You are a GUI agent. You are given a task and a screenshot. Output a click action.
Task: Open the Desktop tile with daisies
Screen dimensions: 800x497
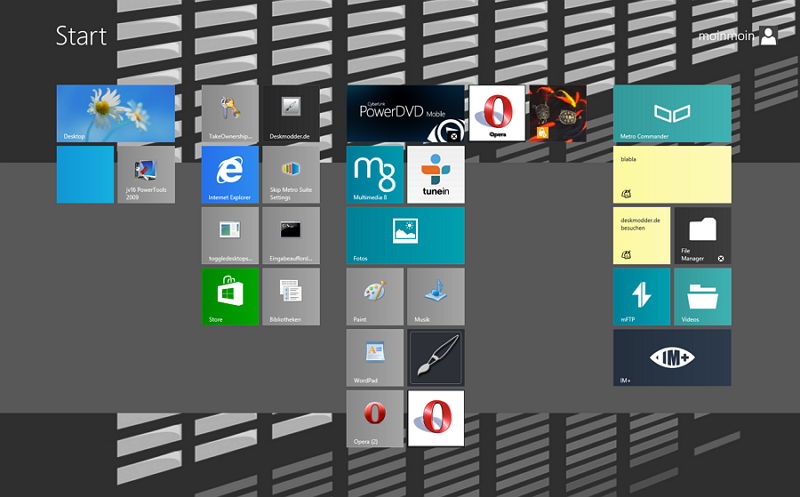pos(116,113)
